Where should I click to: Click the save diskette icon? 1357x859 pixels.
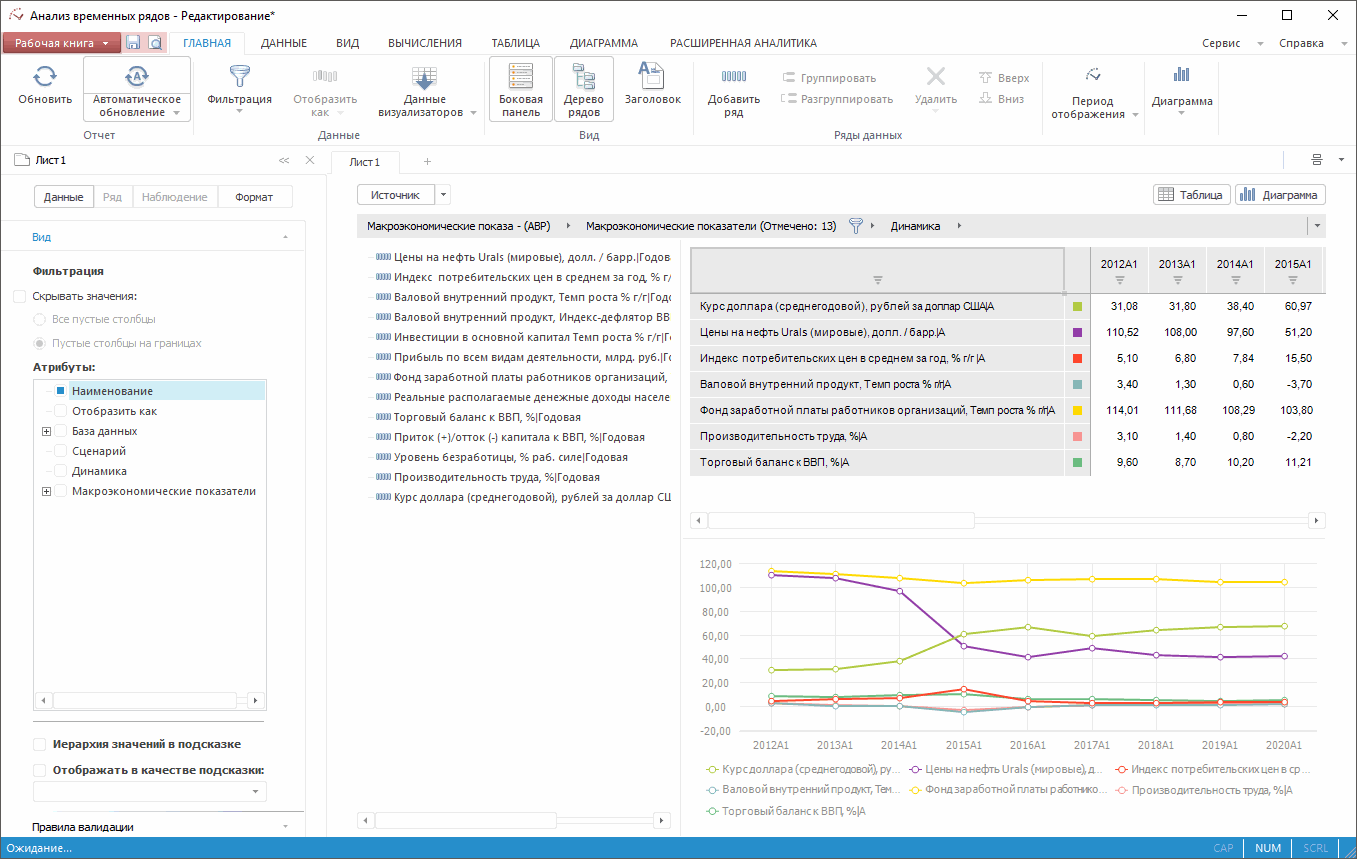[x=133, y=43]
